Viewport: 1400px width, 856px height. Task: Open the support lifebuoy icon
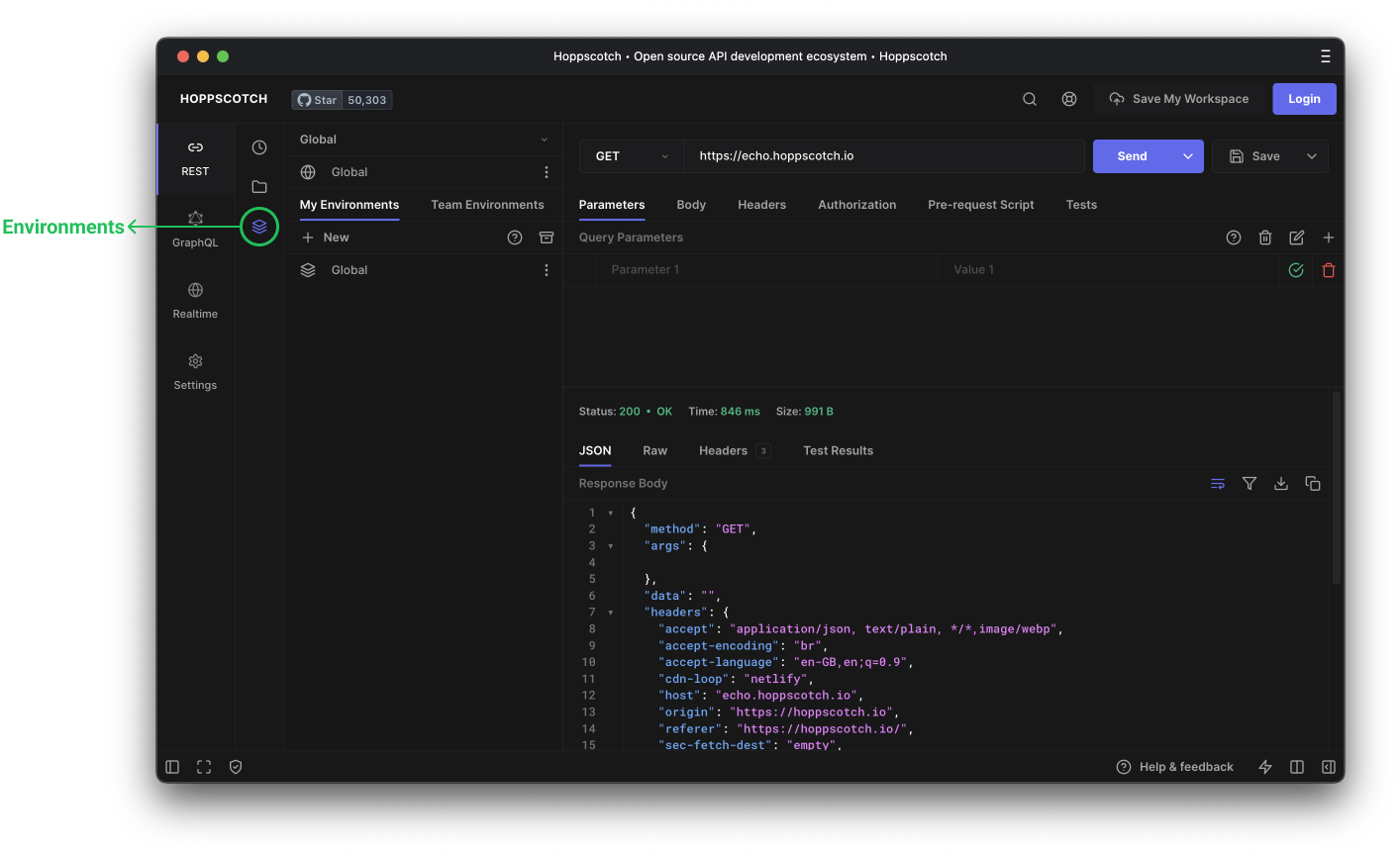coord(1069,99)
